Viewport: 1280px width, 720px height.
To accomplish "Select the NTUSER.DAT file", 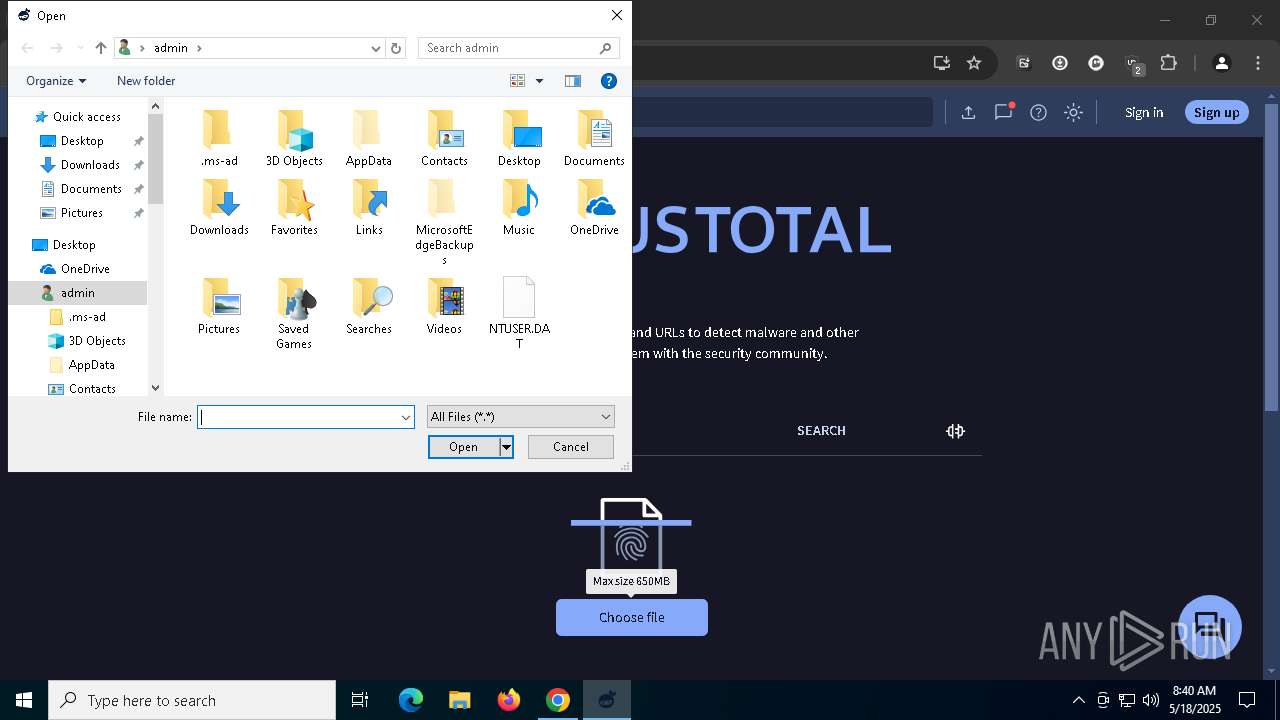I will click(x=519, y=314).
